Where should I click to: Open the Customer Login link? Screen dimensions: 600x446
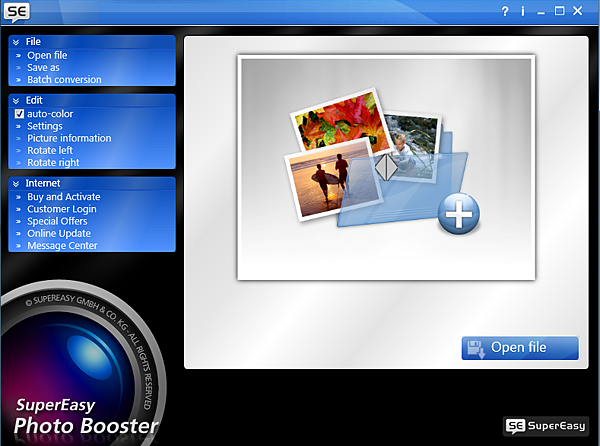pos(62,209)
